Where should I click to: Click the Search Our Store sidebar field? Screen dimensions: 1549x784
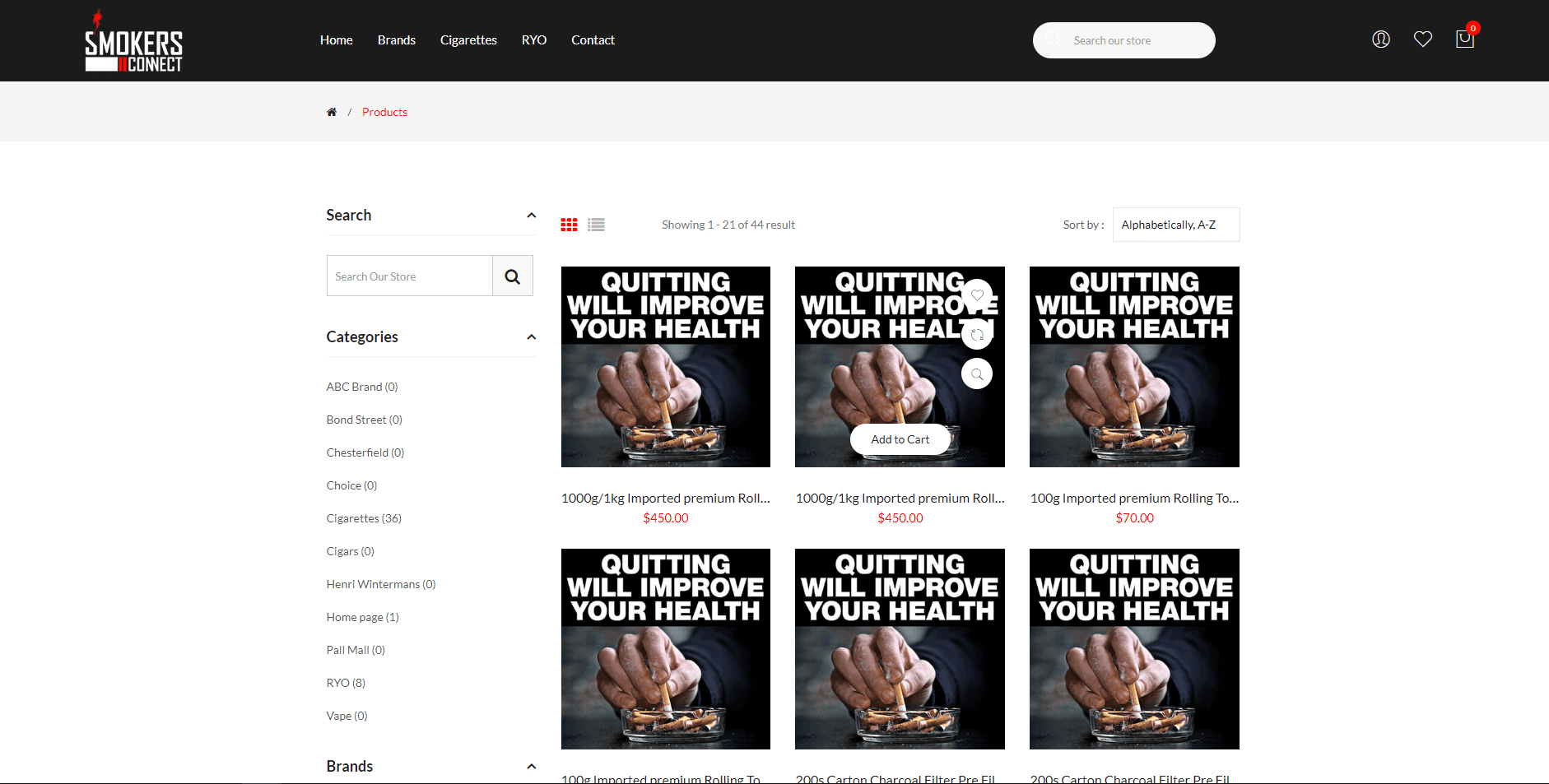410,276
